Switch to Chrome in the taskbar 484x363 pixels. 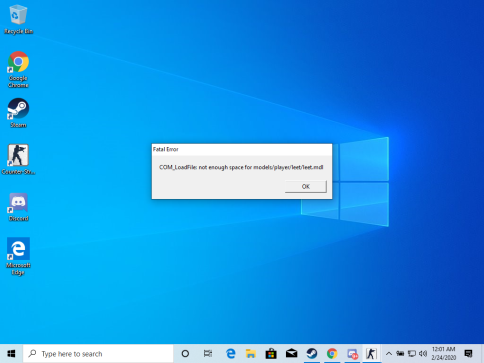tap(332, 354)
